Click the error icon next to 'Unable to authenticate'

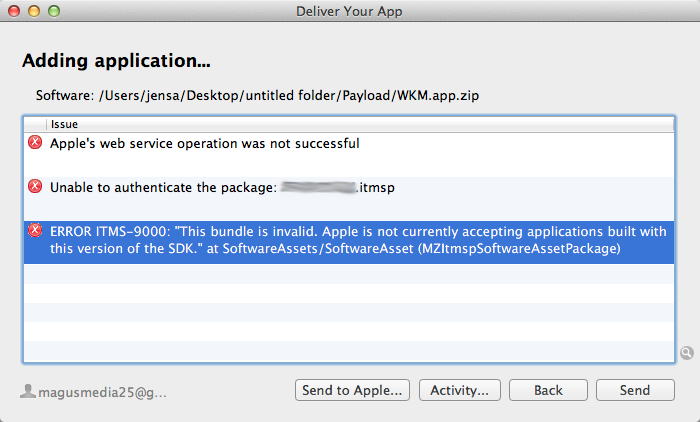(35, 186)
